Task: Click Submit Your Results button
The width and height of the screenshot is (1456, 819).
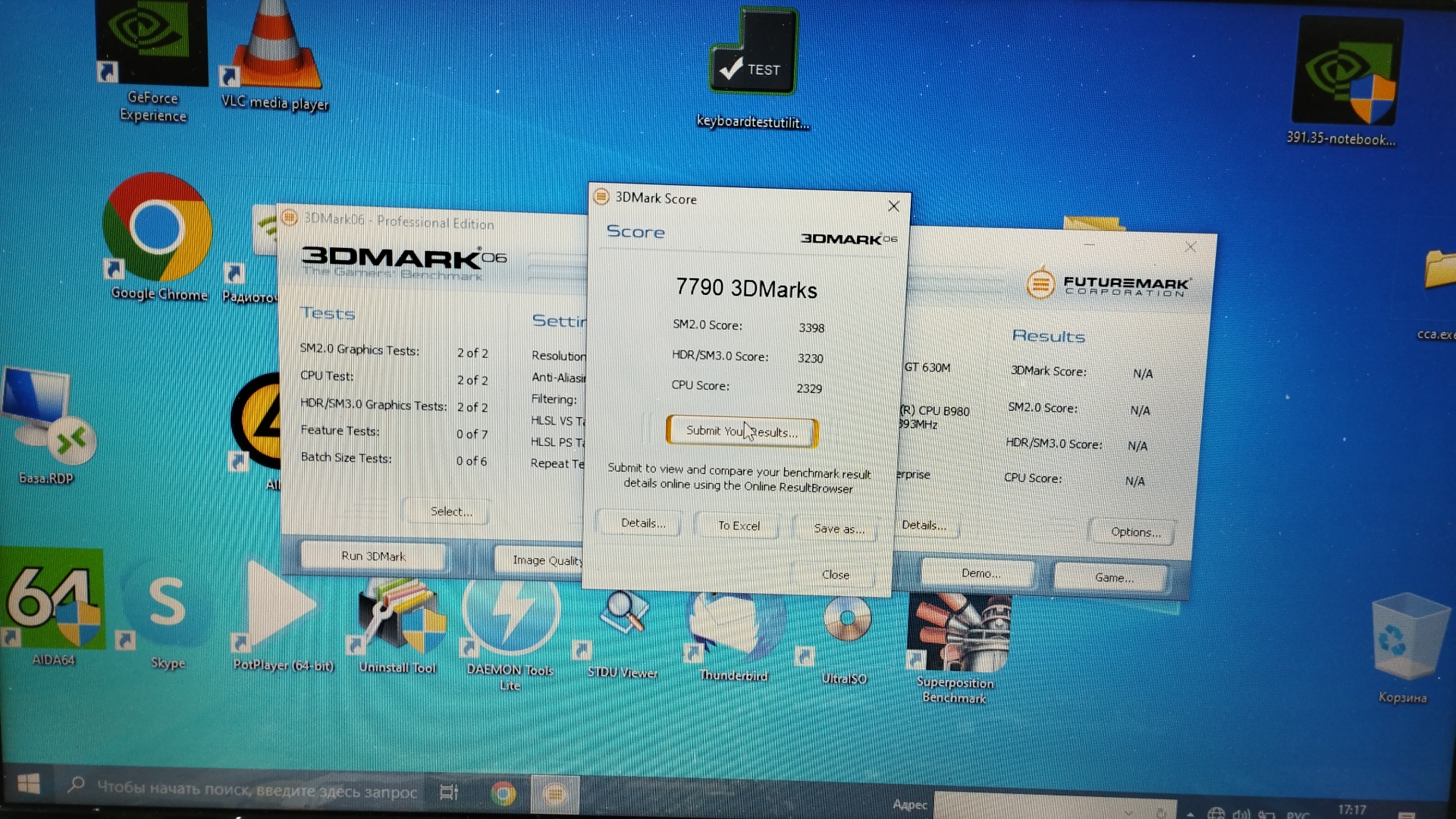Action: [x=742, y=431]
